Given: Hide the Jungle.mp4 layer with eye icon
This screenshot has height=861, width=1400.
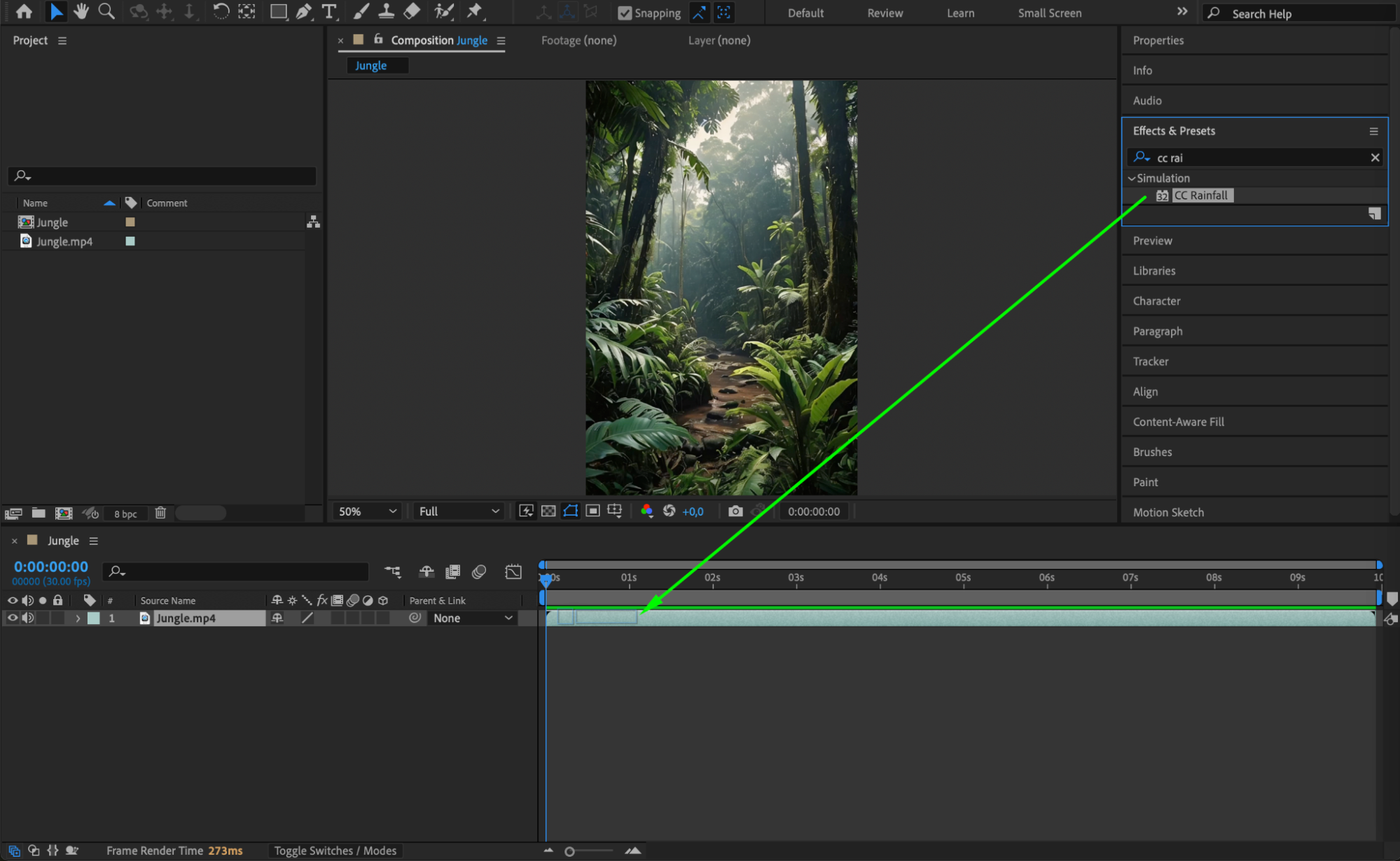Looking at the screenshot, I should tap(12, 618).
